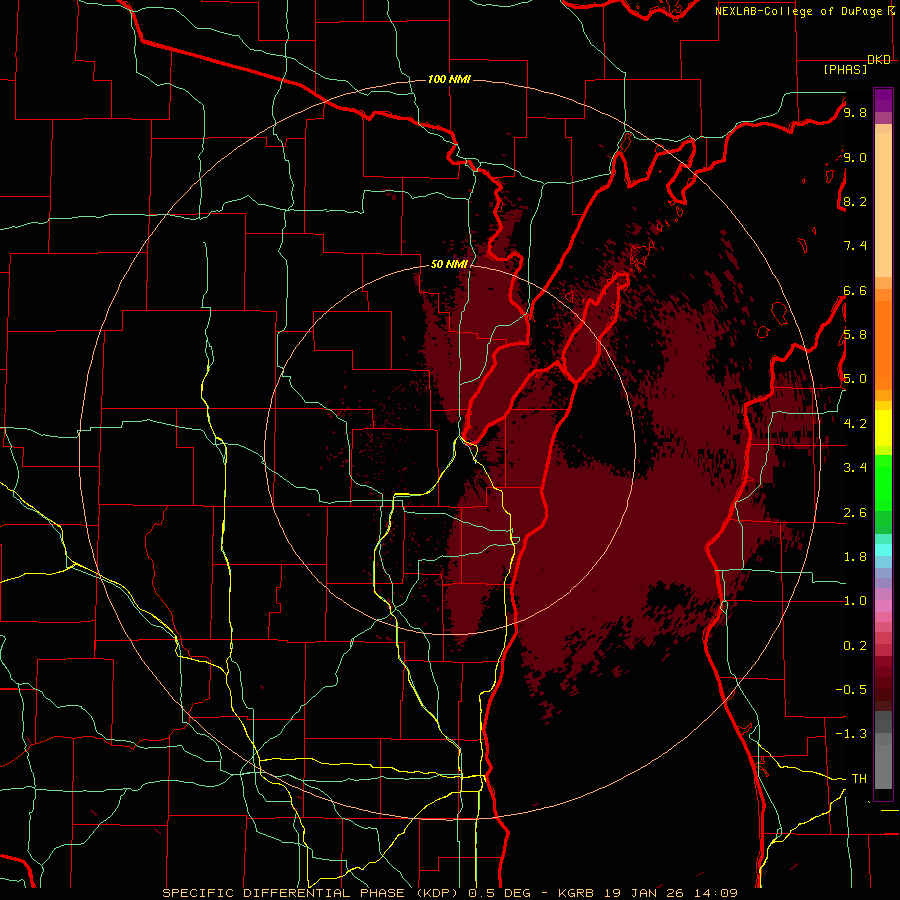900x900 pixels.
Task: Click the 2.6 scale value
Action: pos(855,513)
